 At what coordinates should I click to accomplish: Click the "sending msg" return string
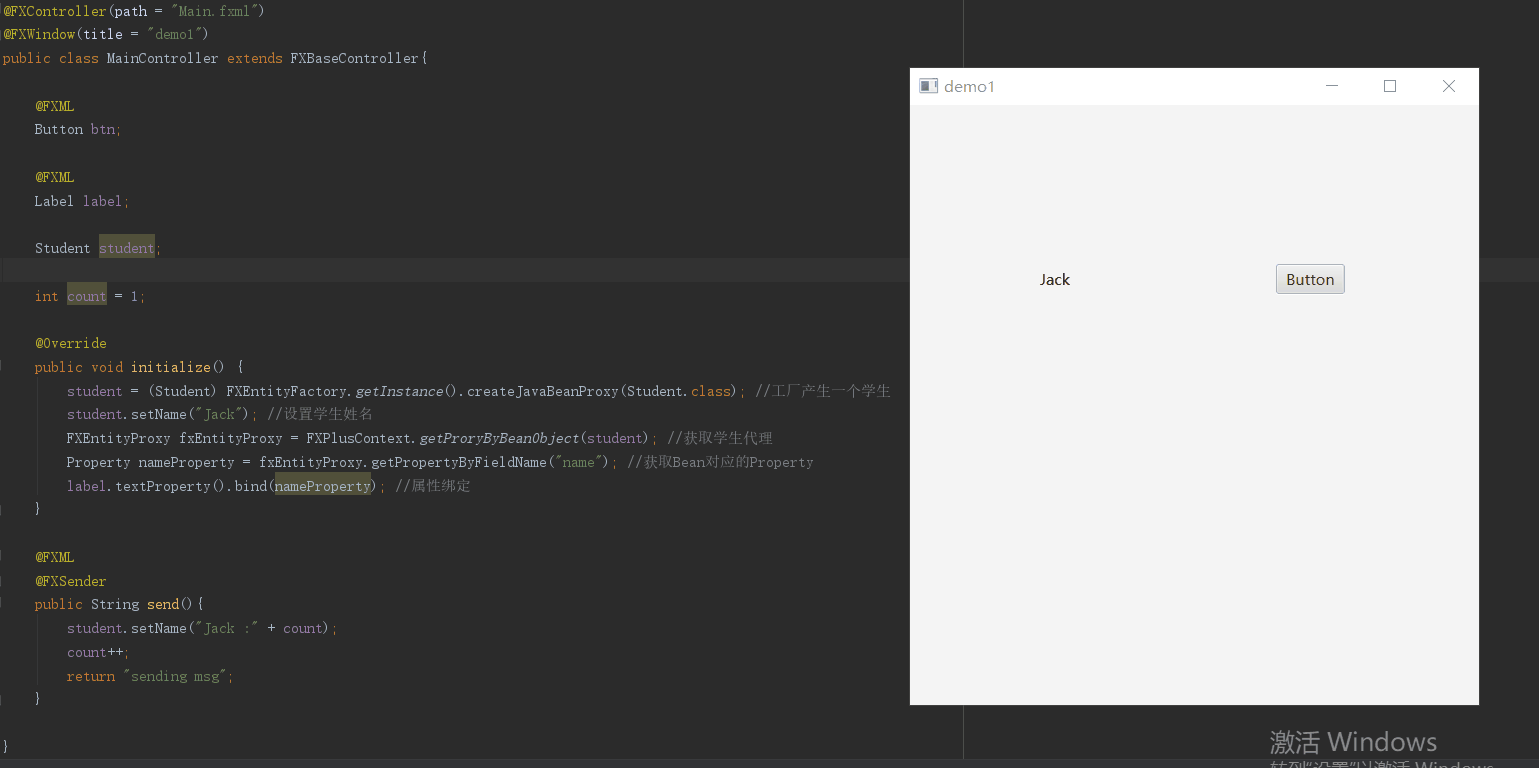coord(178,676)
